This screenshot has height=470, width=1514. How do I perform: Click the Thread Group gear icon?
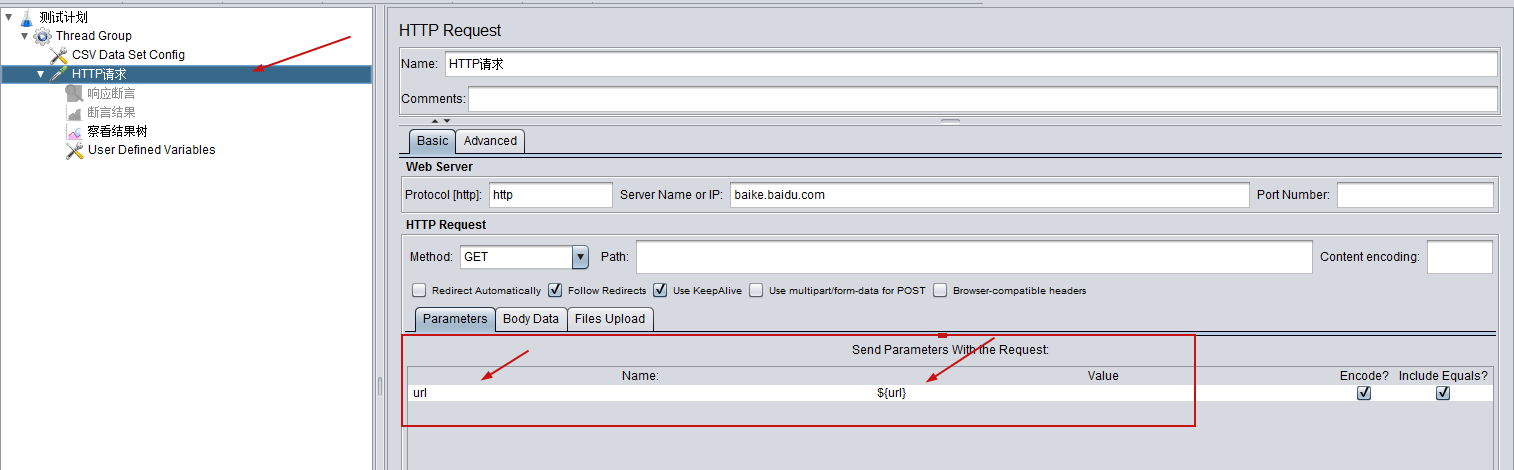(x=42, y=36)
